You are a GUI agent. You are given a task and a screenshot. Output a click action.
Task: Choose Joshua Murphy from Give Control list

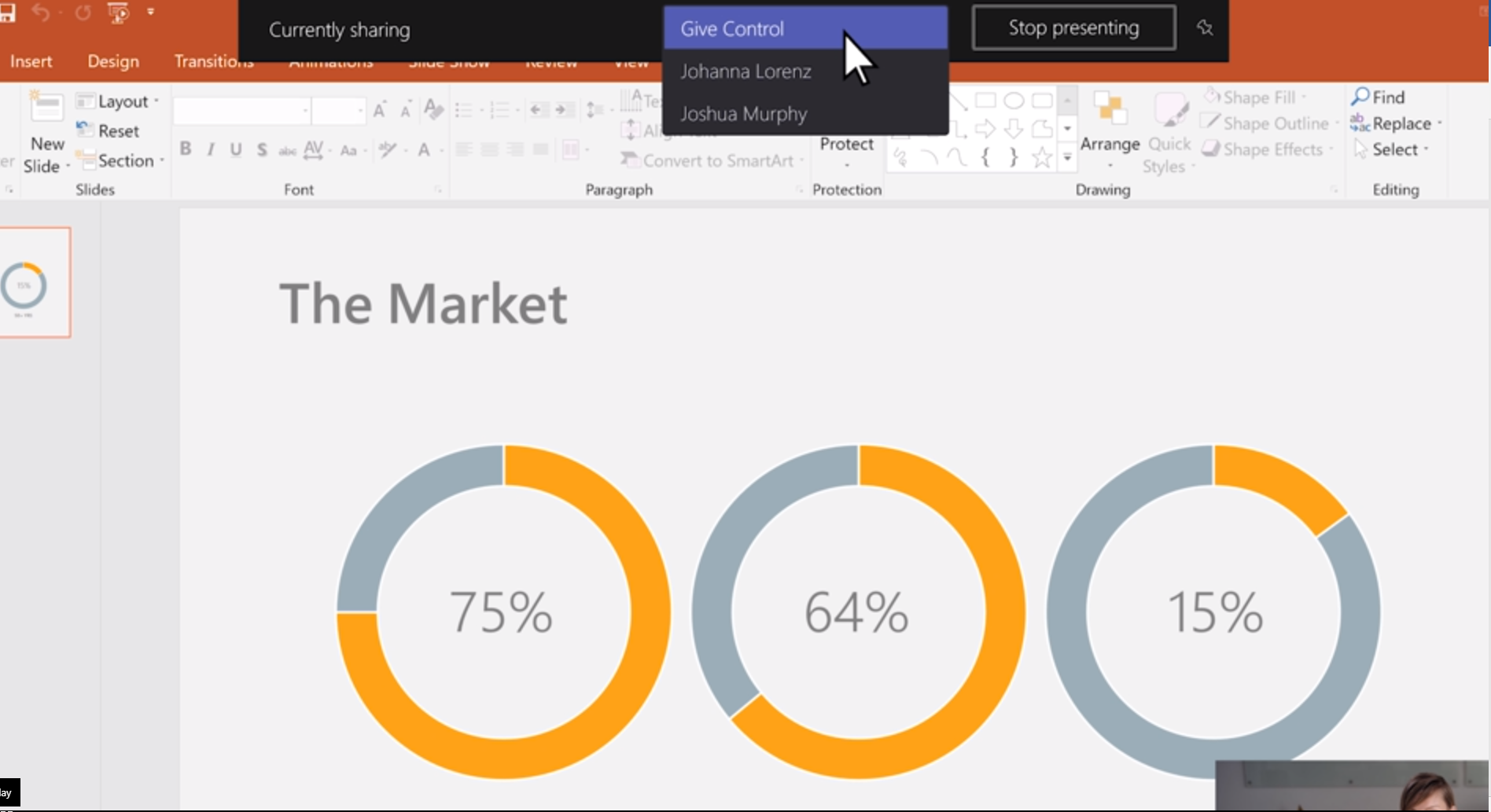tap(743, 114)
